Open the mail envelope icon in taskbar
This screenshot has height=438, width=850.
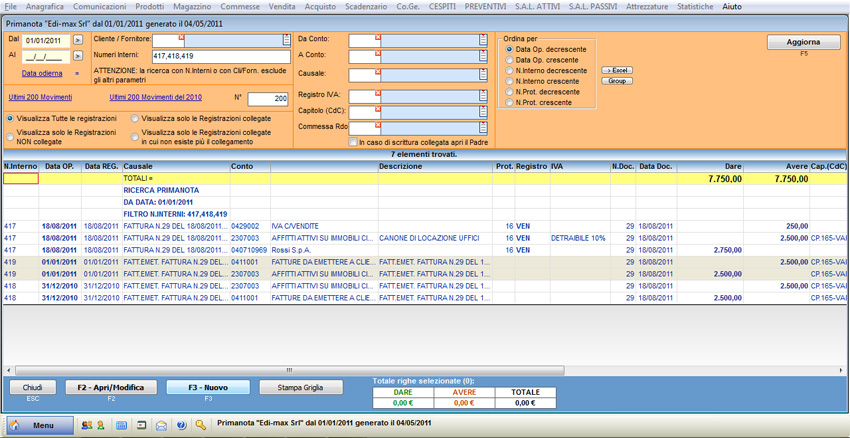pyautogui.click(x=161, y=425)
